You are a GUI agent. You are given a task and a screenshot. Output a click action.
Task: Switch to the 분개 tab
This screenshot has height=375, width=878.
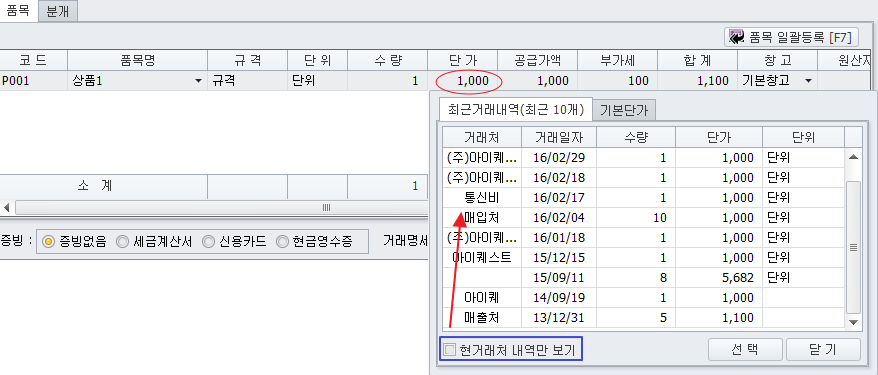pos(58,11)
